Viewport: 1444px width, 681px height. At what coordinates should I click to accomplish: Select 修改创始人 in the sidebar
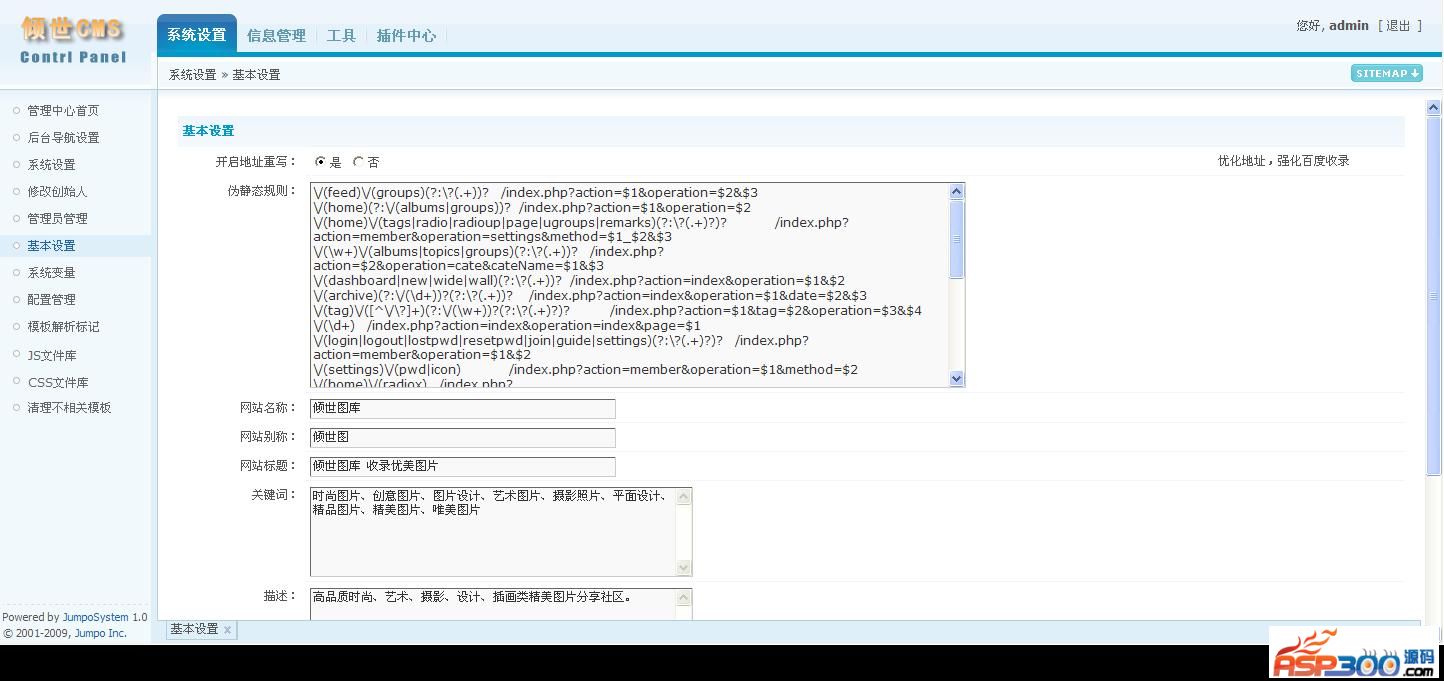tap(57, 192)
